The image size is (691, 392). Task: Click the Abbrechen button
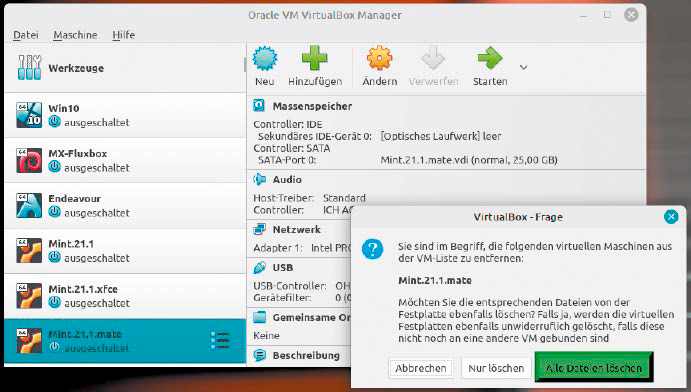(x=421, y=368)
